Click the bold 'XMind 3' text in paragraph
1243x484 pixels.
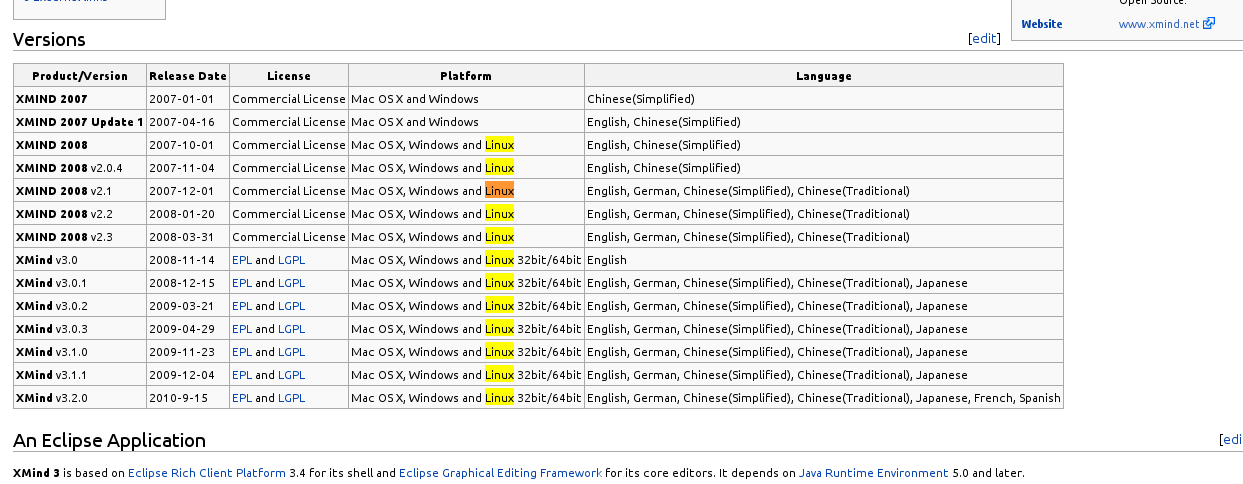pos(37,473)
